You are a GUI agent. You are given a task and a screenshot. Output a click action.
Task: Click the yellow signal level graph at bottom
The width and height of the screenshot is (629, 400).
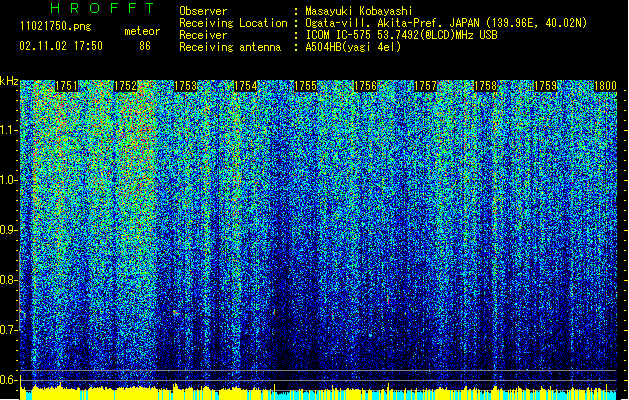click(x=318, y=392)
